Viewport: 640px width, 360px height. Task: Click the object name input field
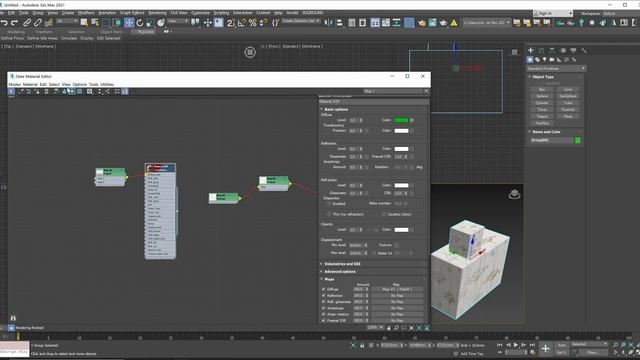pyautogui.click(x=551, y=140)
